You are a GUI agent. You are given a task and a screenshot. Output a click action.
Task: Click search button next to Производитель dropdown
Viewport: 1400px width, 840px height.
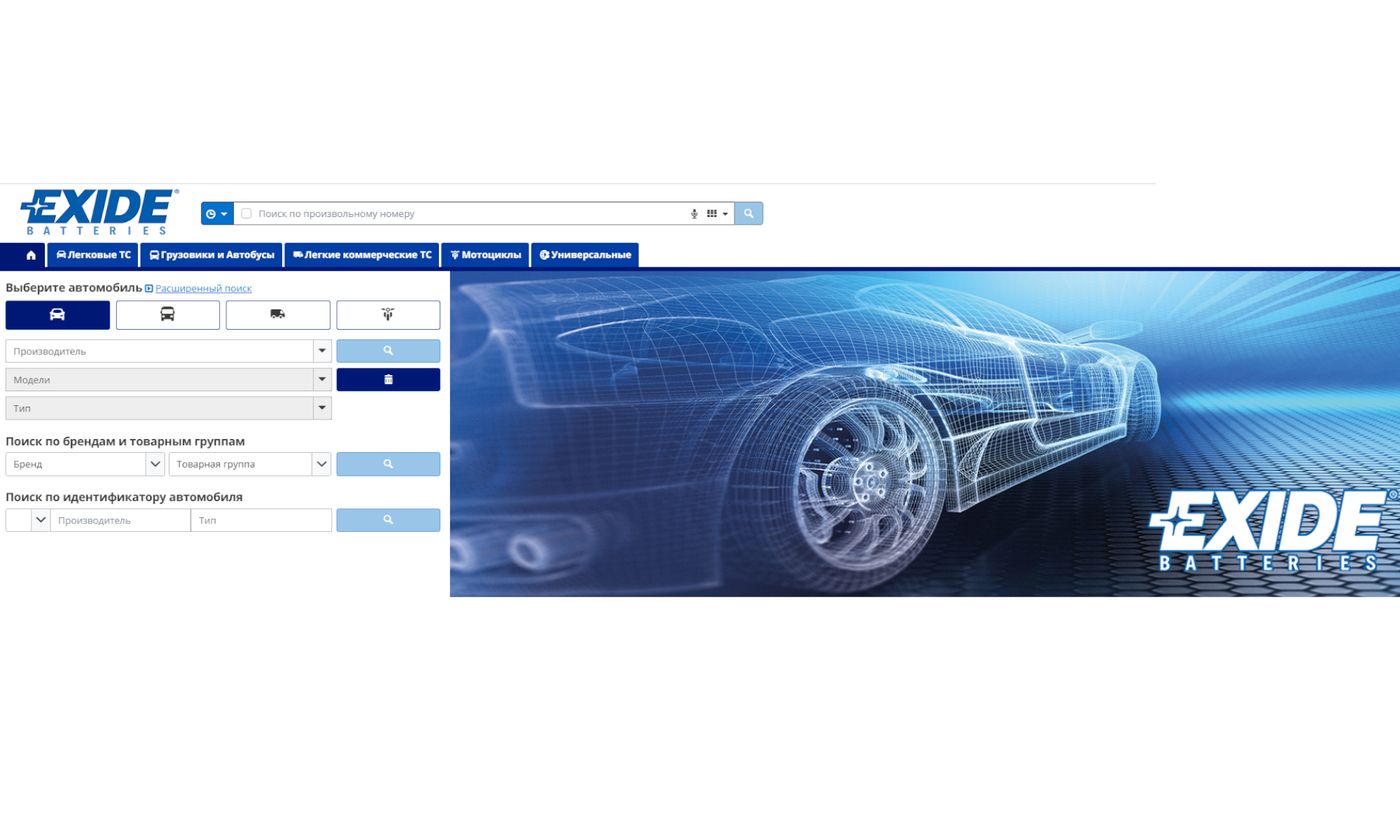pyautogui.click(x=388, y=351)
